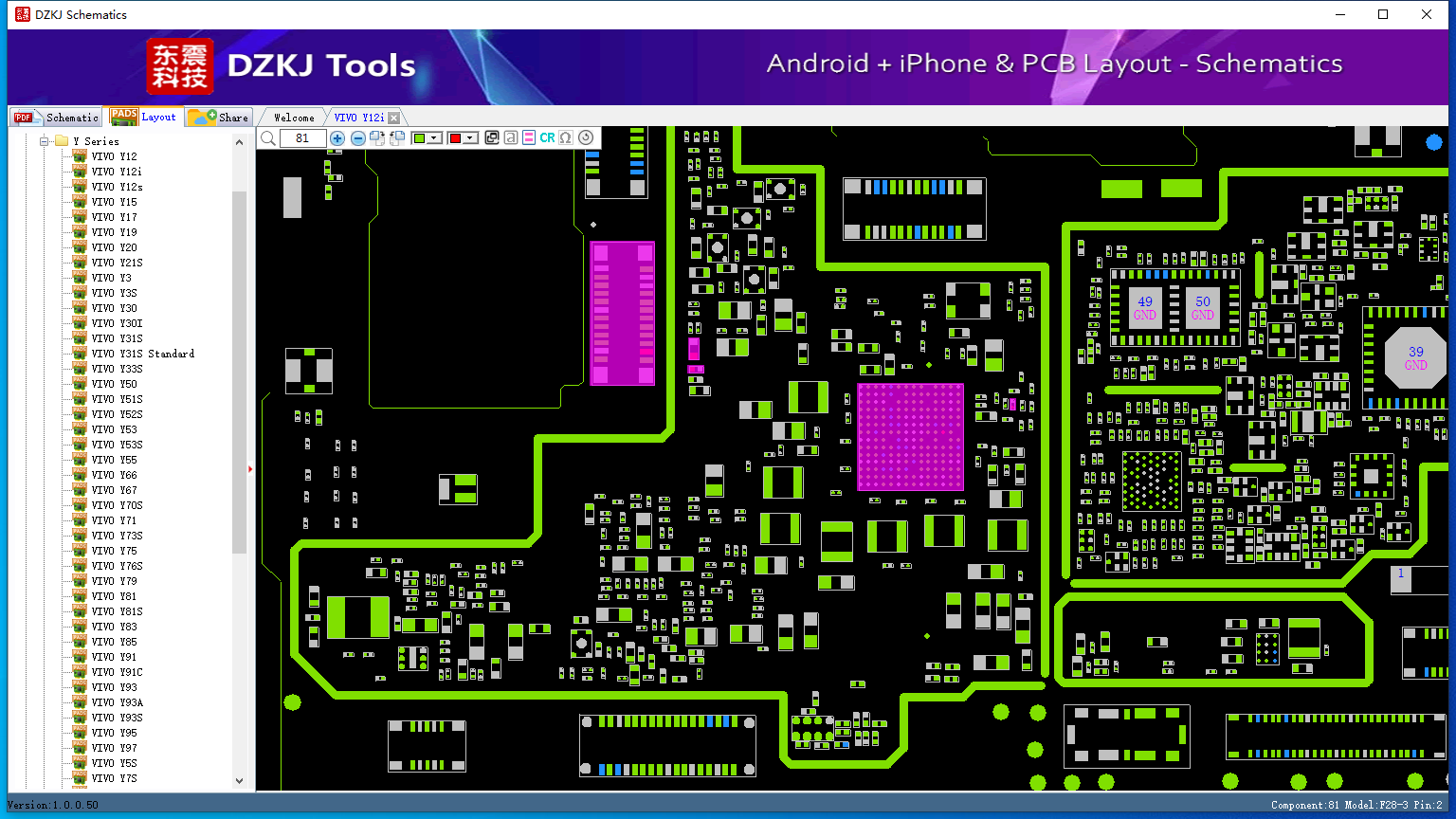1456x819 pixels.
Task: Switch to the Schematic tab
Action: [55, 117]
